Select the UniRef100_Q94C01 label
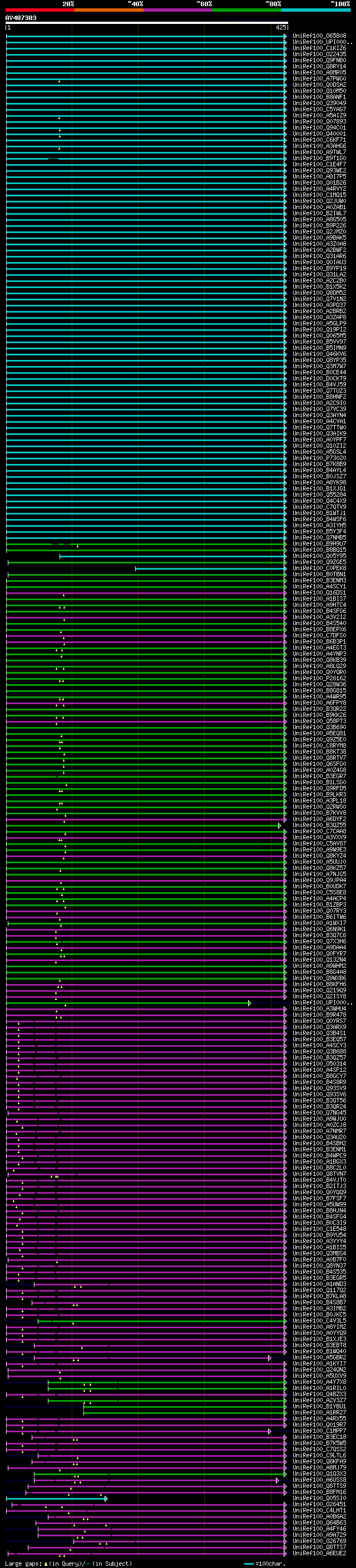The image size is (356, 1568). coord(319,127)
